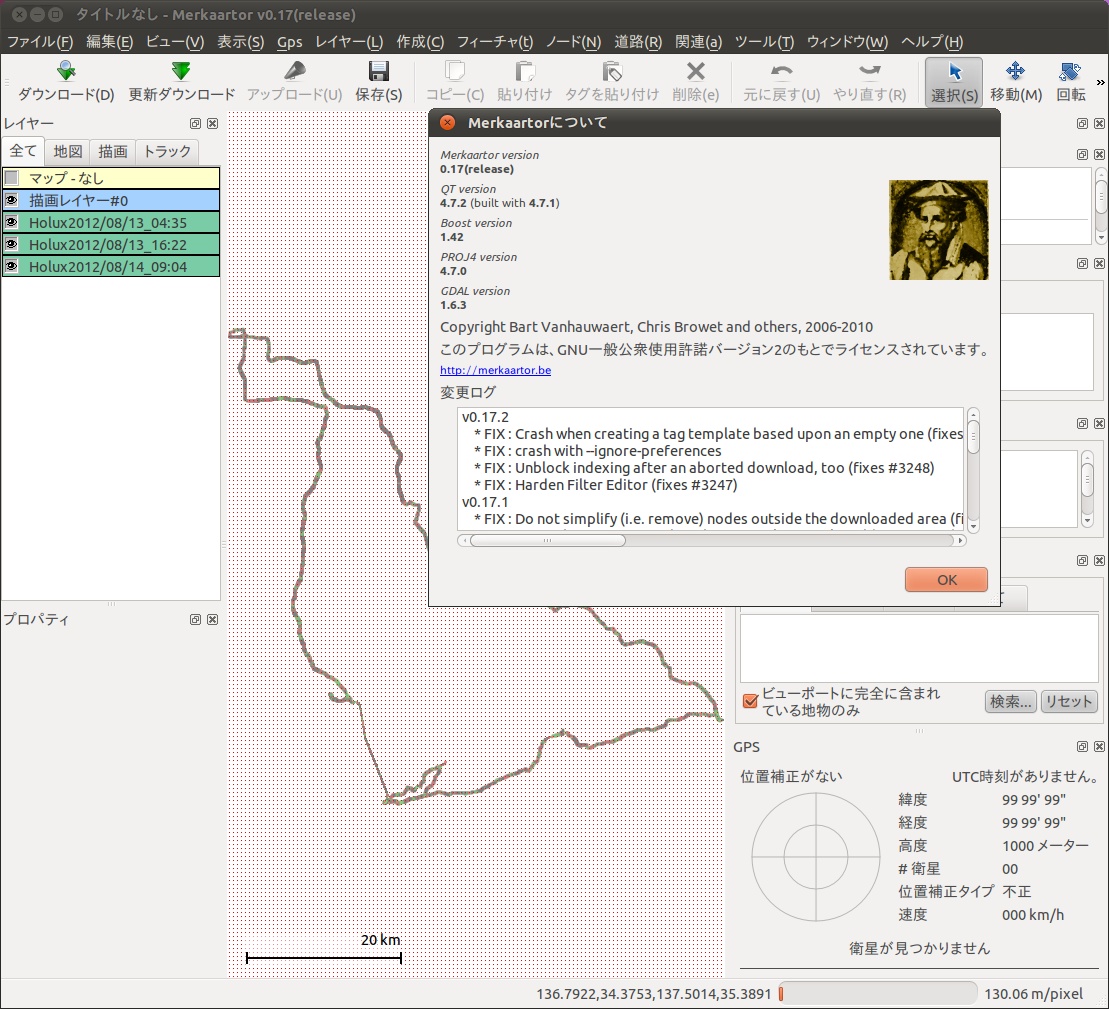Open the Gps menu
1109x1009 pixels.
pyautogui.click(x=289, y=42)
